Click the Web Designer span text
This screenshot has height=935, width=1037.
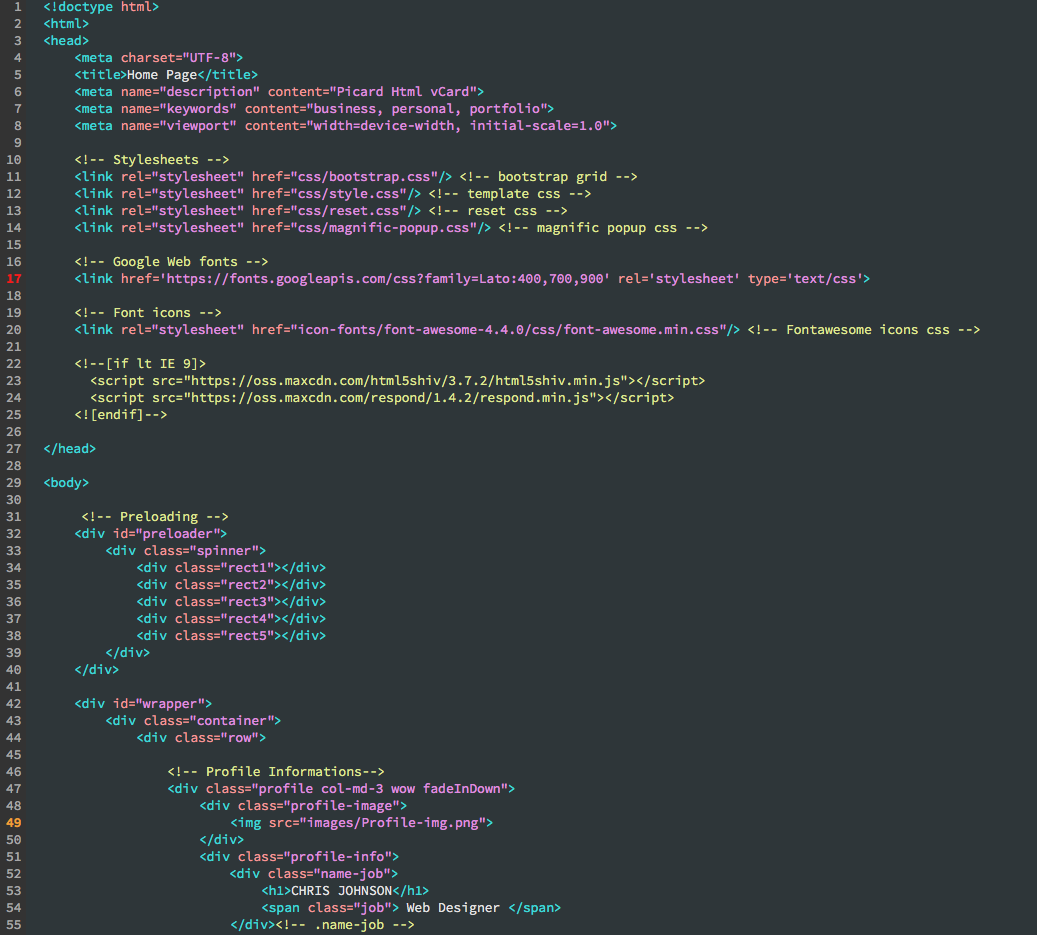tap(453, 908)
